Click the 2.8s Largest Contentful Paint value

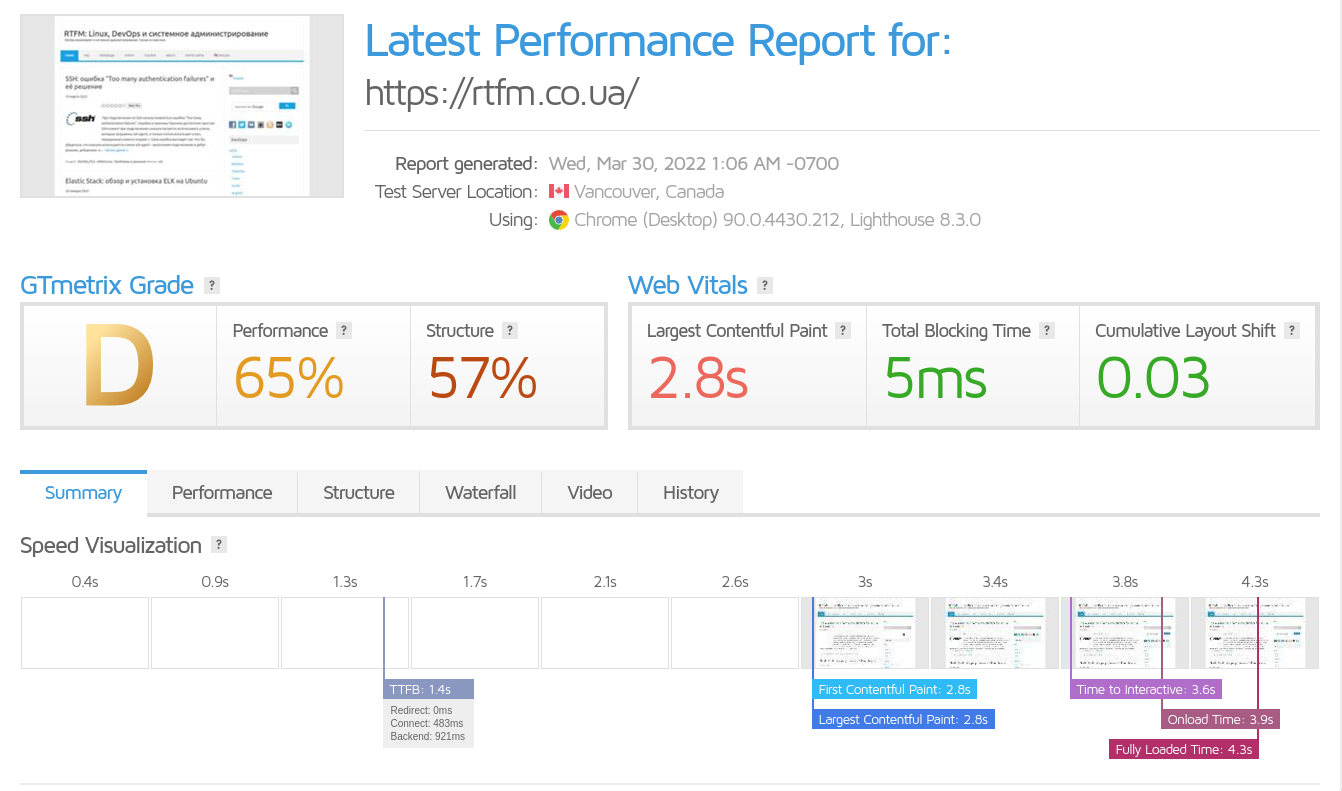[x=699, y=378]
